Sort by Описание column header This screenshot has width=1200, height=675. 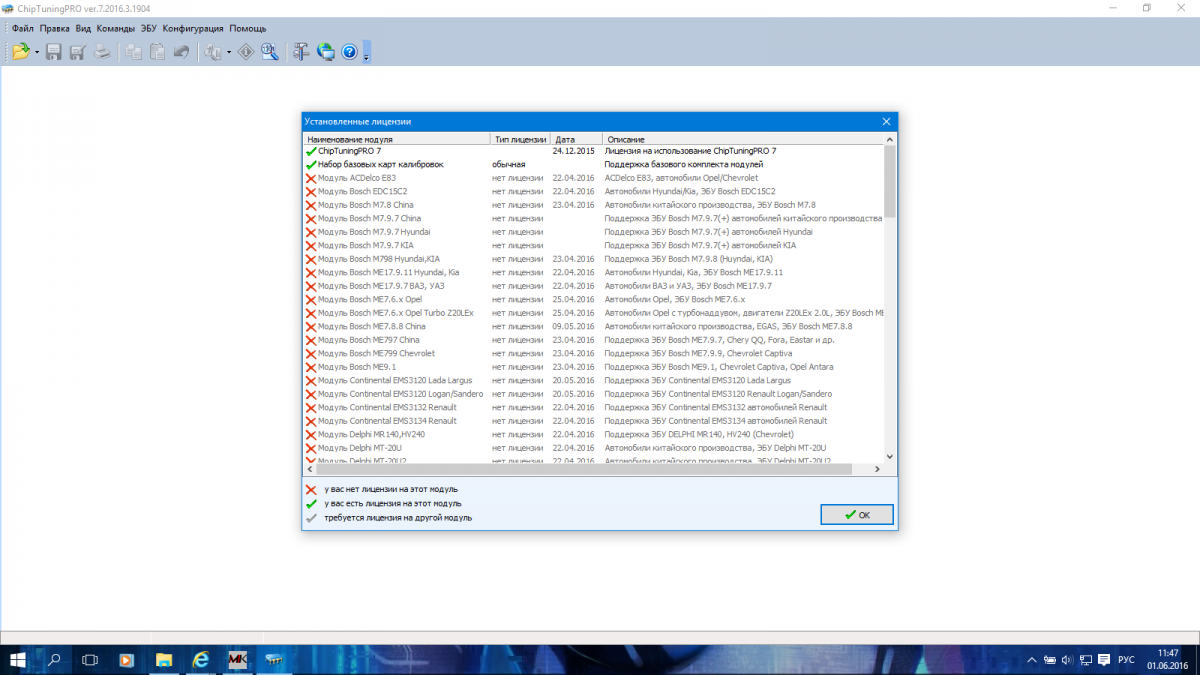pyautogui.click(x=743, y=139)
